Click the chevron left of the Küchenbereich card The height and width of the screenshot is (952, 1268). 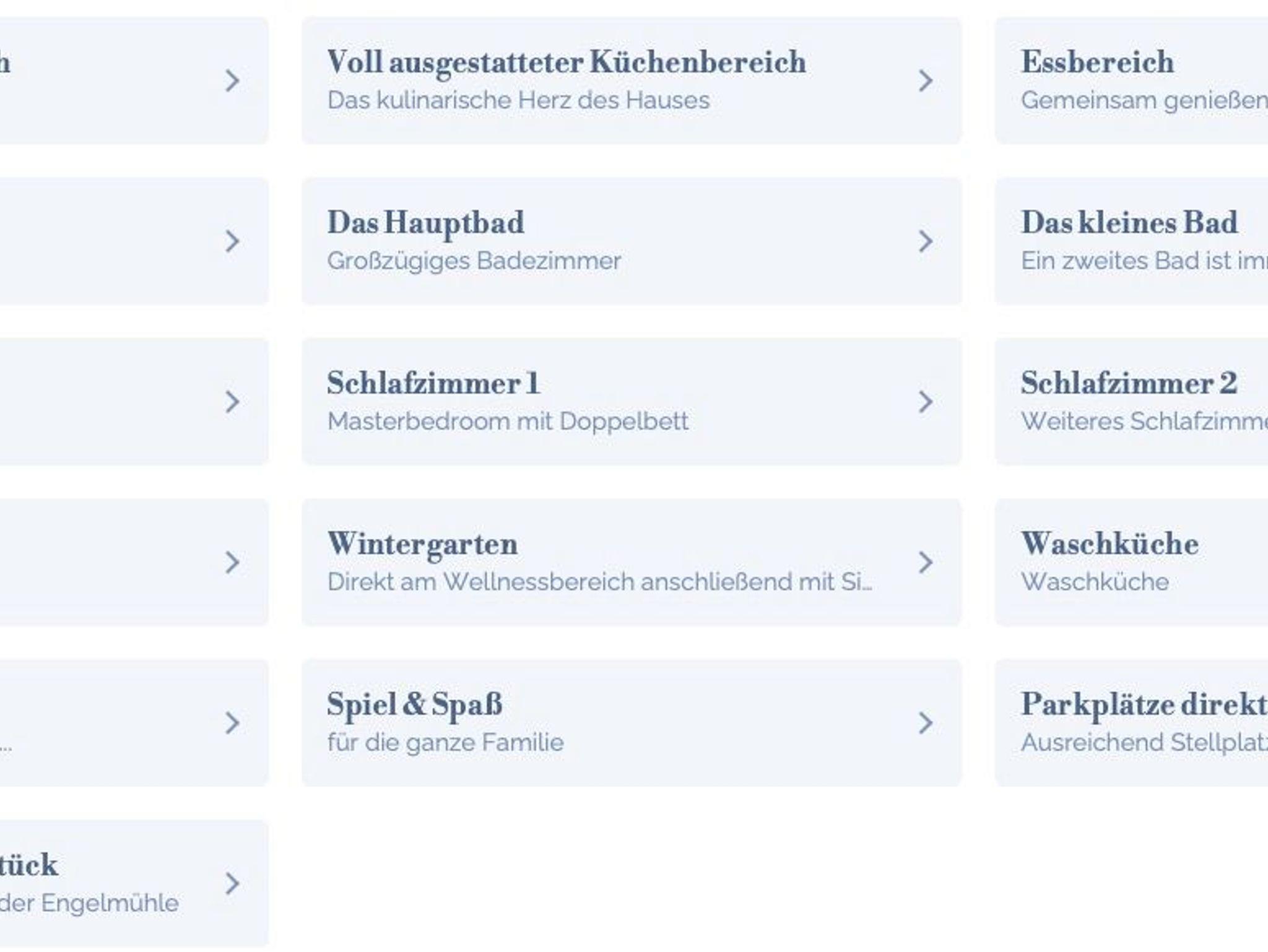click(232, 80)
